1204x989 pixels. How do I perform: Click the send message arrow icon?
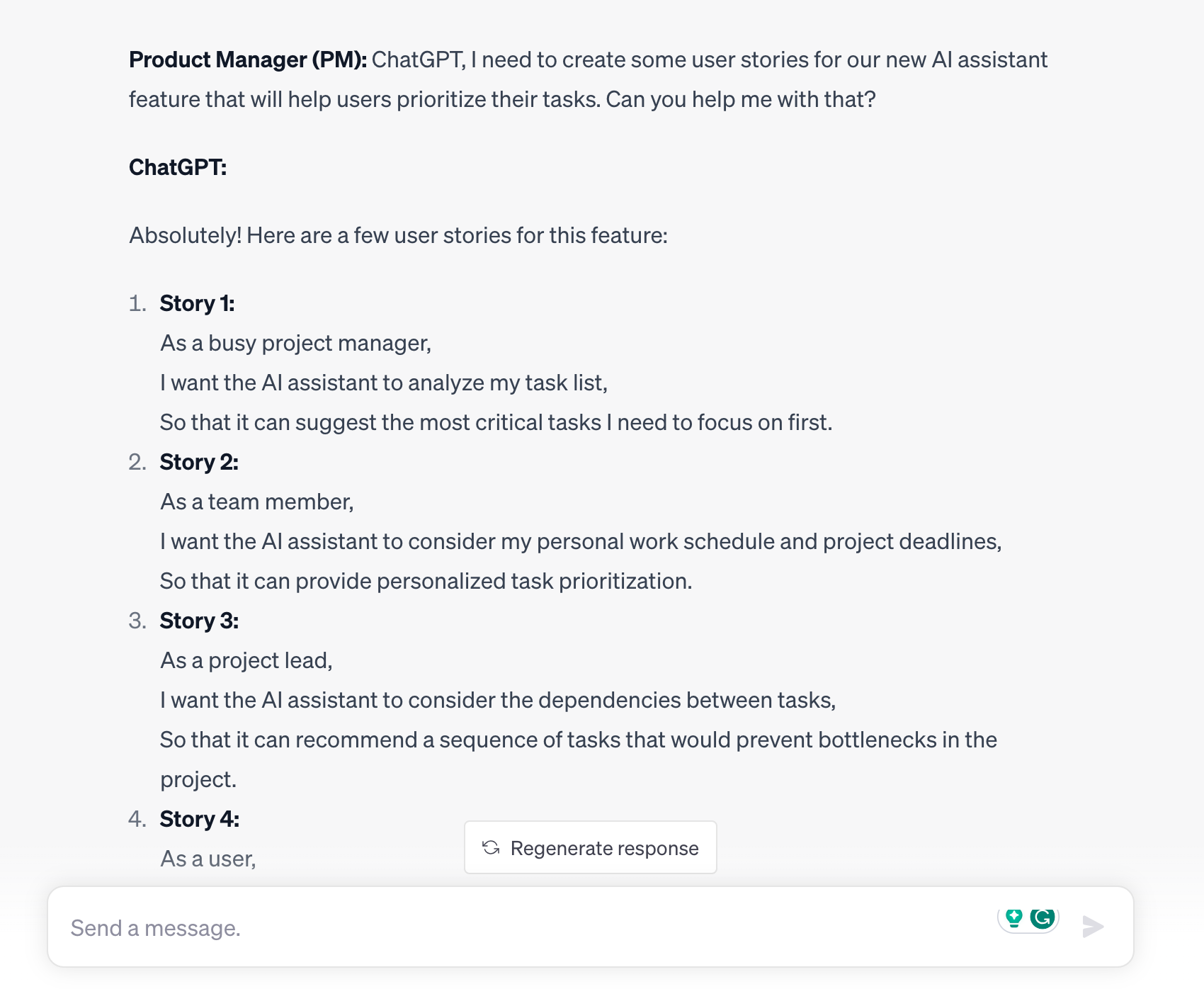1093,926
